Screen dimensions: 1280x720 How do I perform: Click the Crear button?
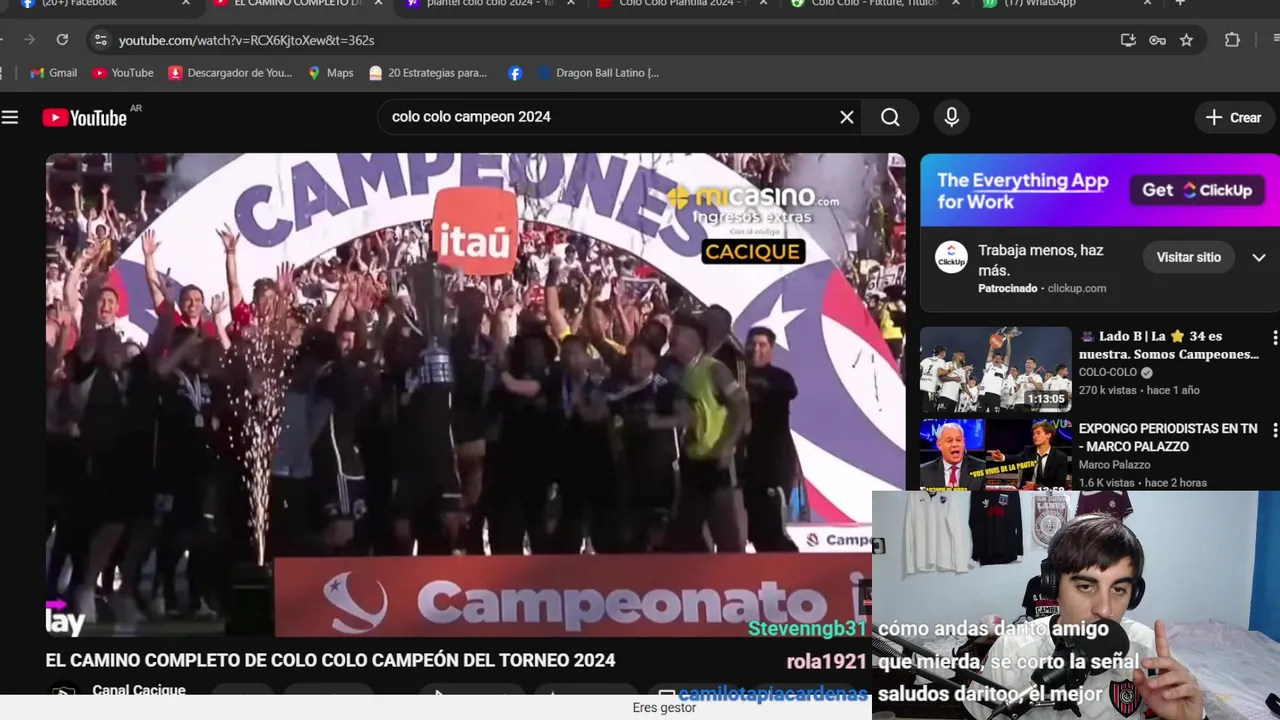[x=1233, y=117]
